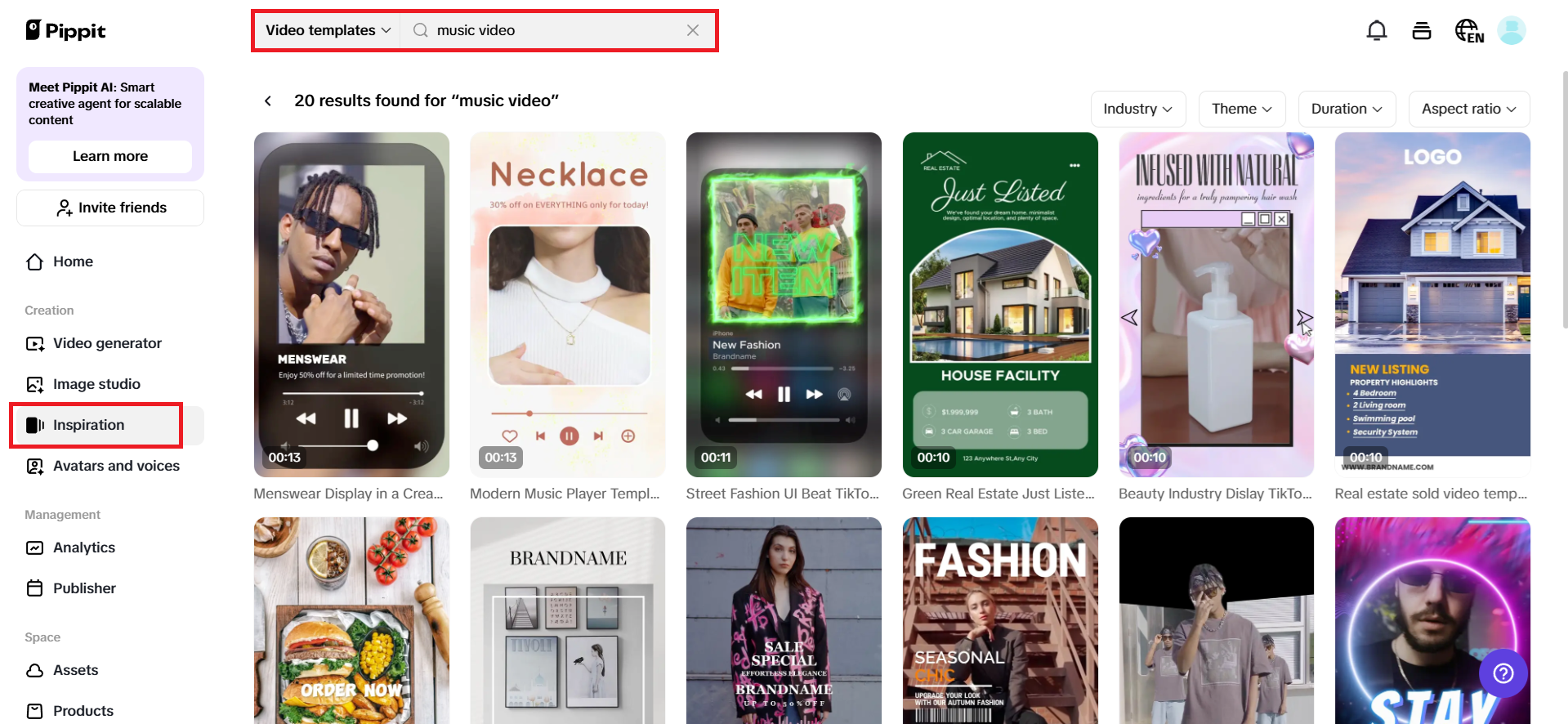Change language via globe EN icon
This screenshot has width=1568, height=724.
tap(1469, 31)
